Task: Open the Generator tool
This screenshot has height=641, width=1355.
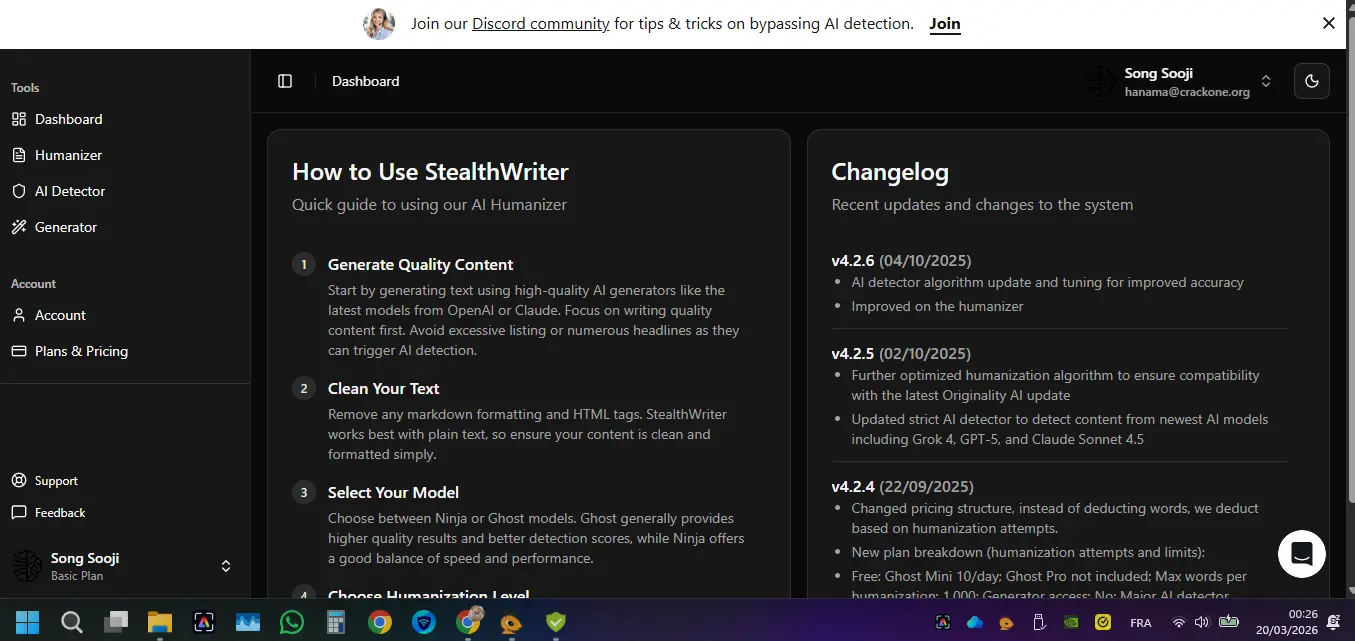Action: [x=66, y=227]
